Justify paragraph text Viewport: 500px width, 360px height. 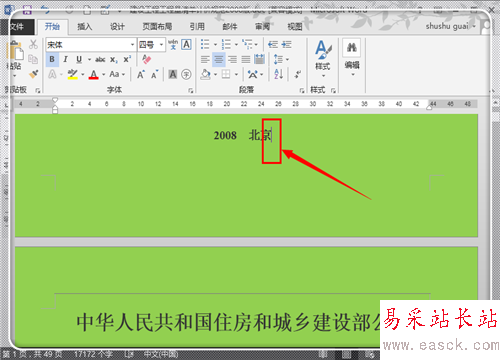[246, 59]
